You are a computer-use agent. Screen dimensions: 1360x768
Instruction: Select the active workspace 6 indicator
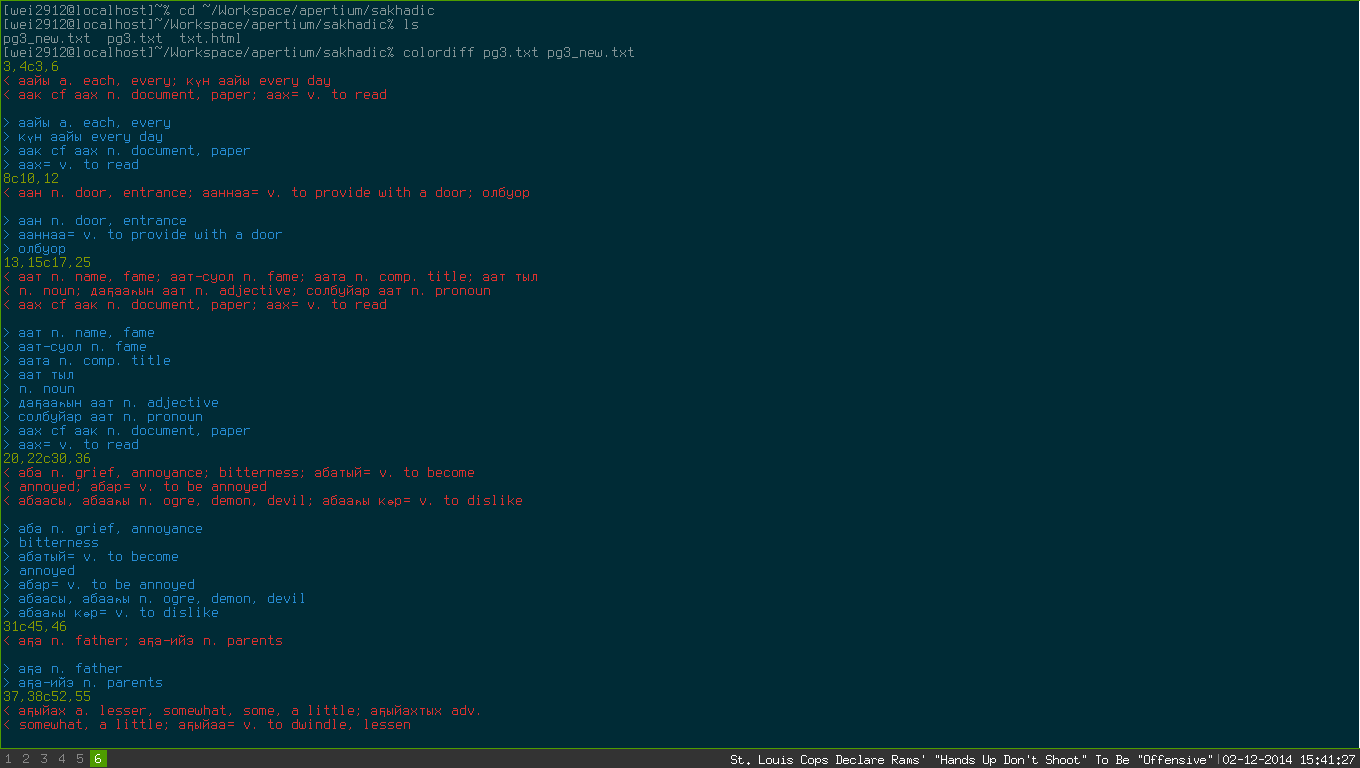(x=98, y=759)
